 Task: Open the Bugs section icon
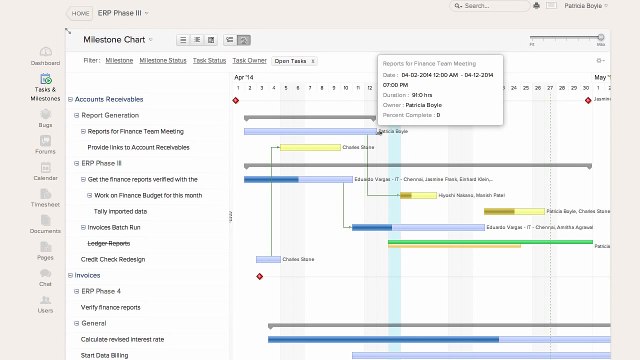45,114
